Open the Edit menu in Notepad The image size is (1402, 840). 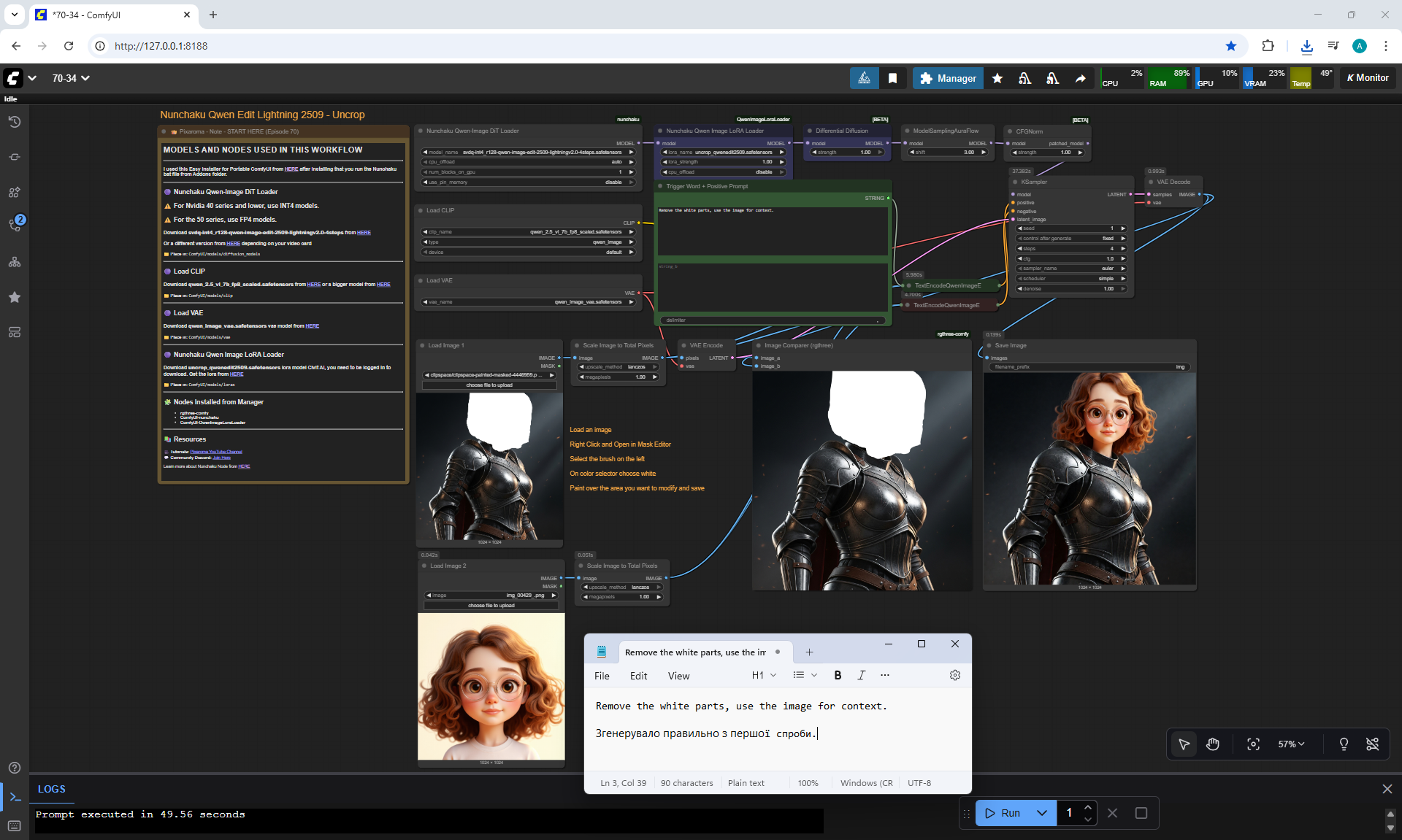click(x=638, y=676)
